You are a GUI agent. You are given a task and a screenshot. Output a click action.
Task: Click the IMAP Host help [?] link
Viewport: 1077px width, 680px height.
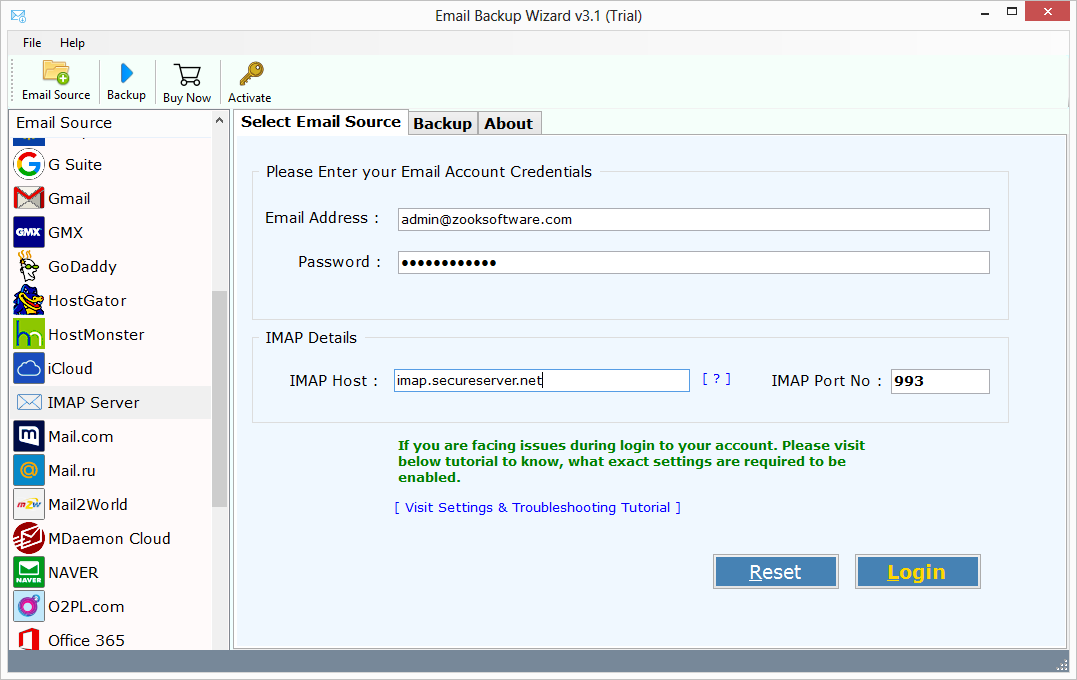[716, 379]
